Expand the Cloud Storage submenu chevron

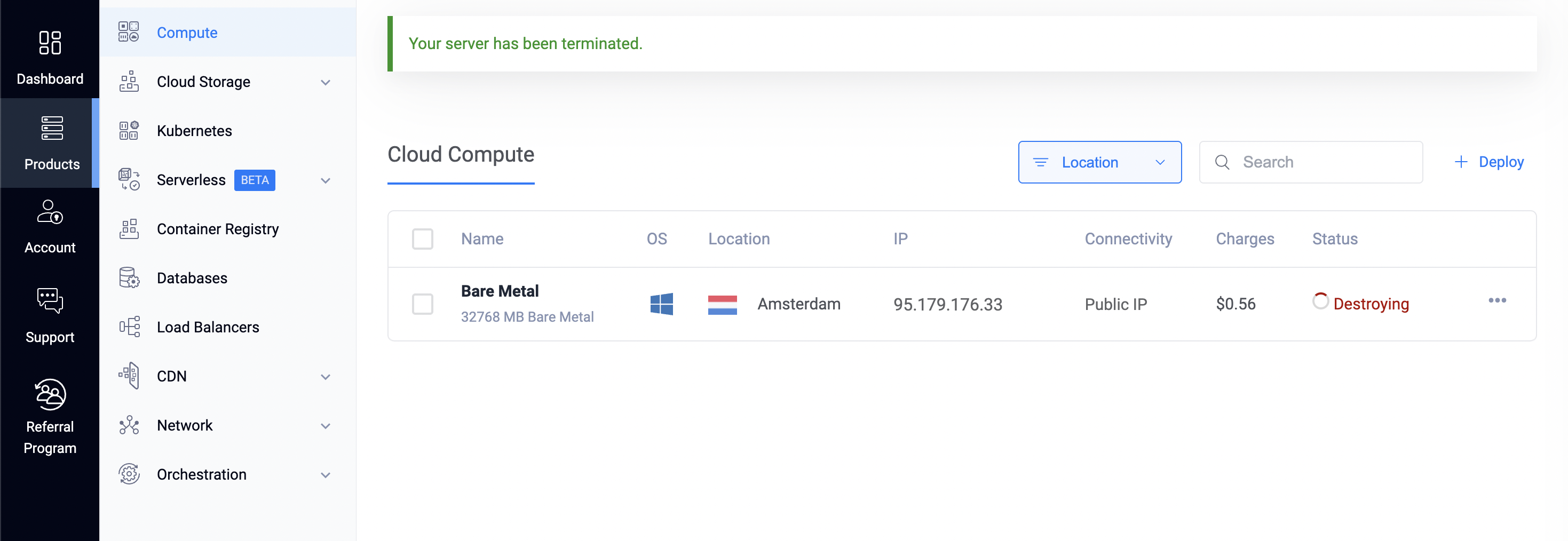pyautogui.click(x=326, y=82)
